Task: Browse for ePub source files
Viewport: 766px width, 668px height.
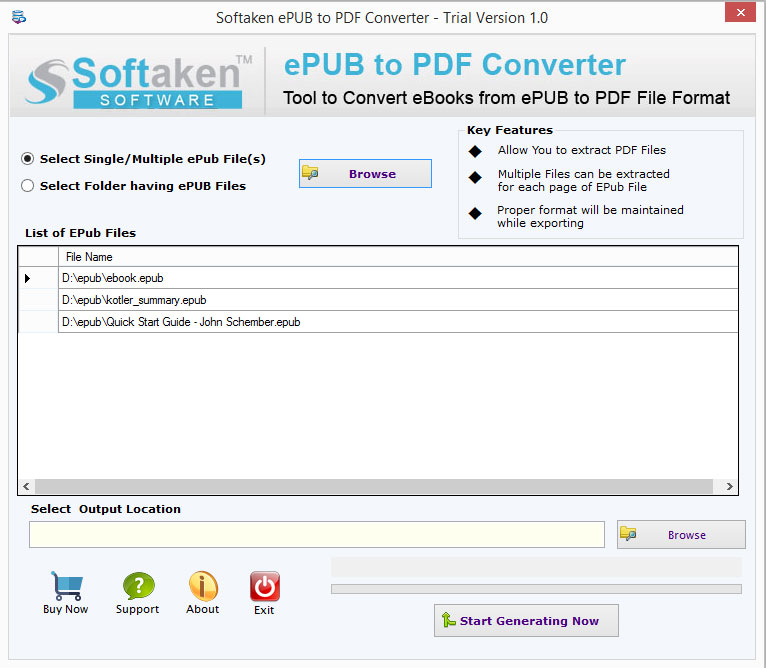Action: tap(365, 174)
